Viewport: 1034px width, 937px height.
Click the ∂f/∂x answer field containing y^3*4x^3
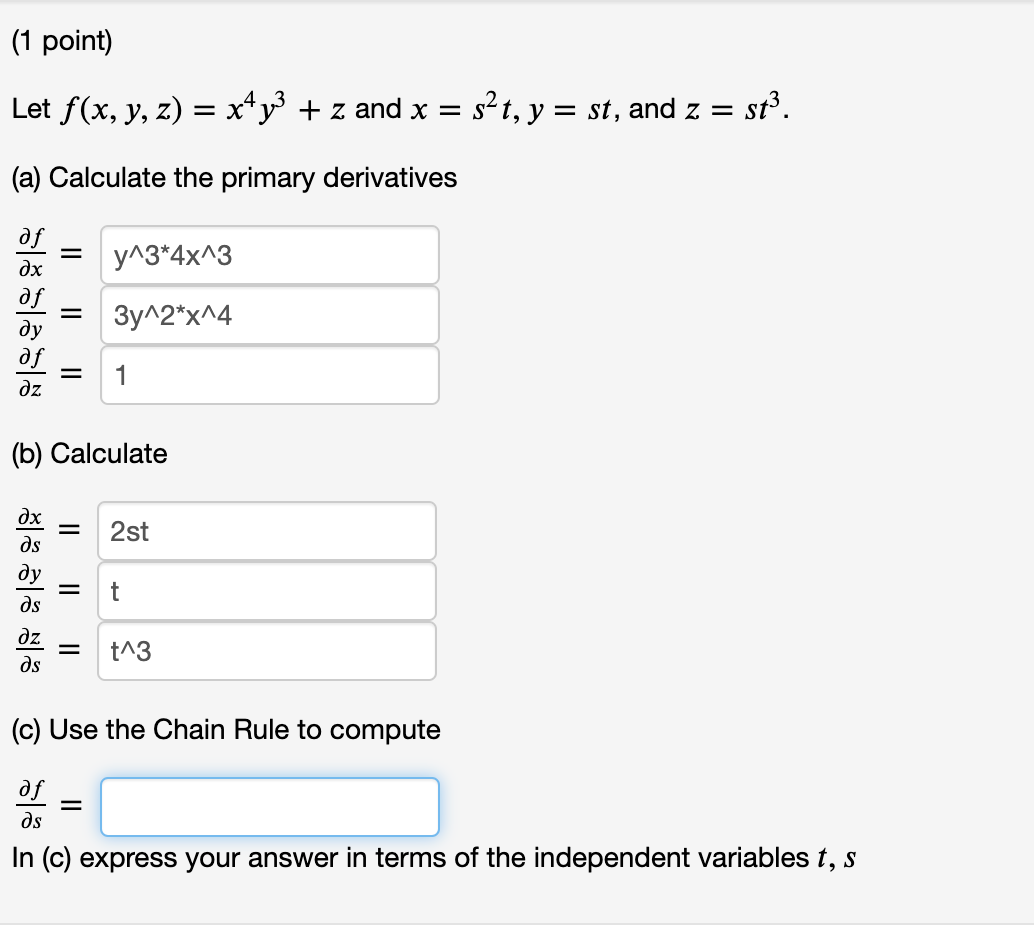(x=268, y=255)
